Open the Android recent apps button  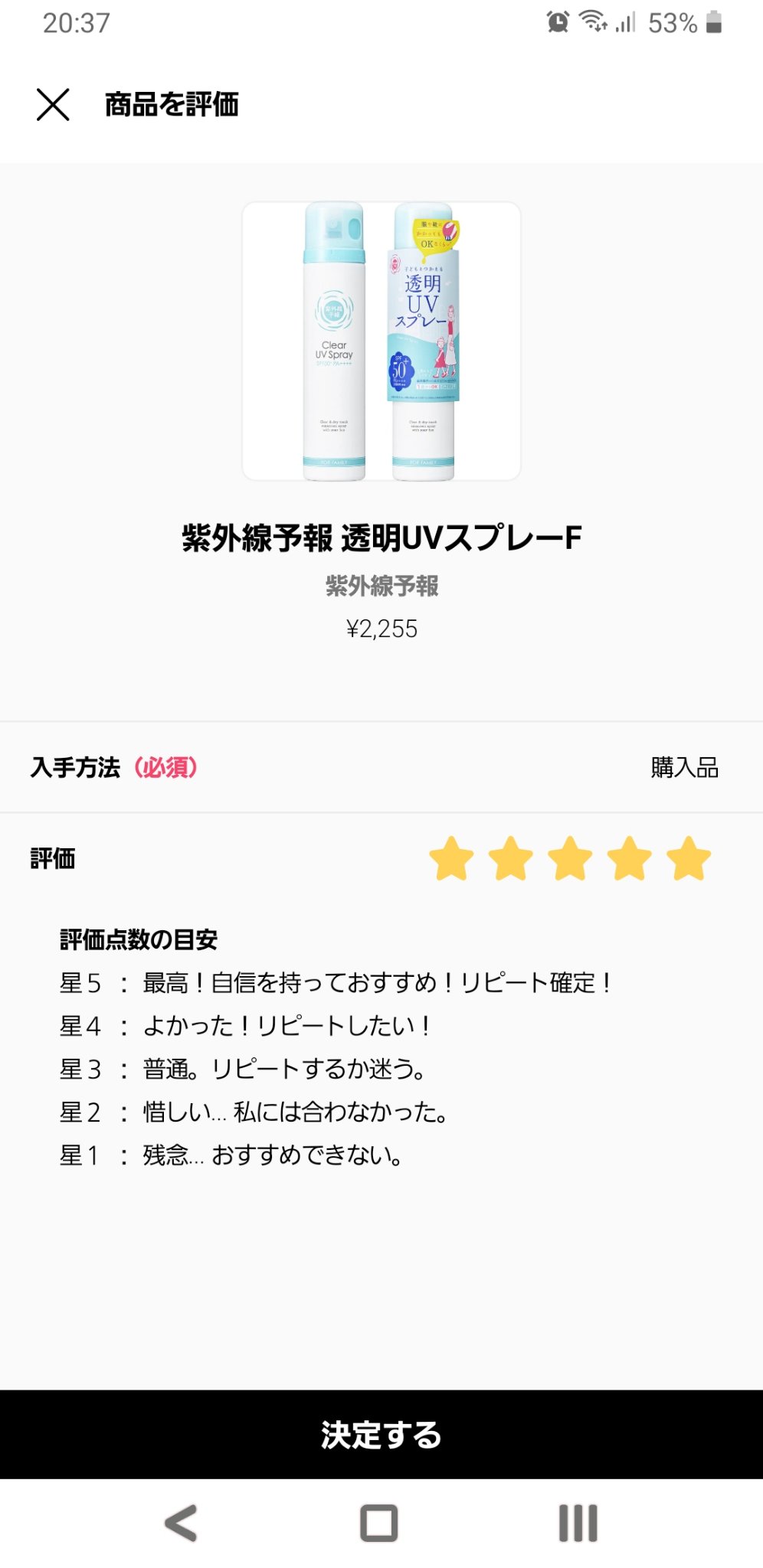(x=578, y=1523)
